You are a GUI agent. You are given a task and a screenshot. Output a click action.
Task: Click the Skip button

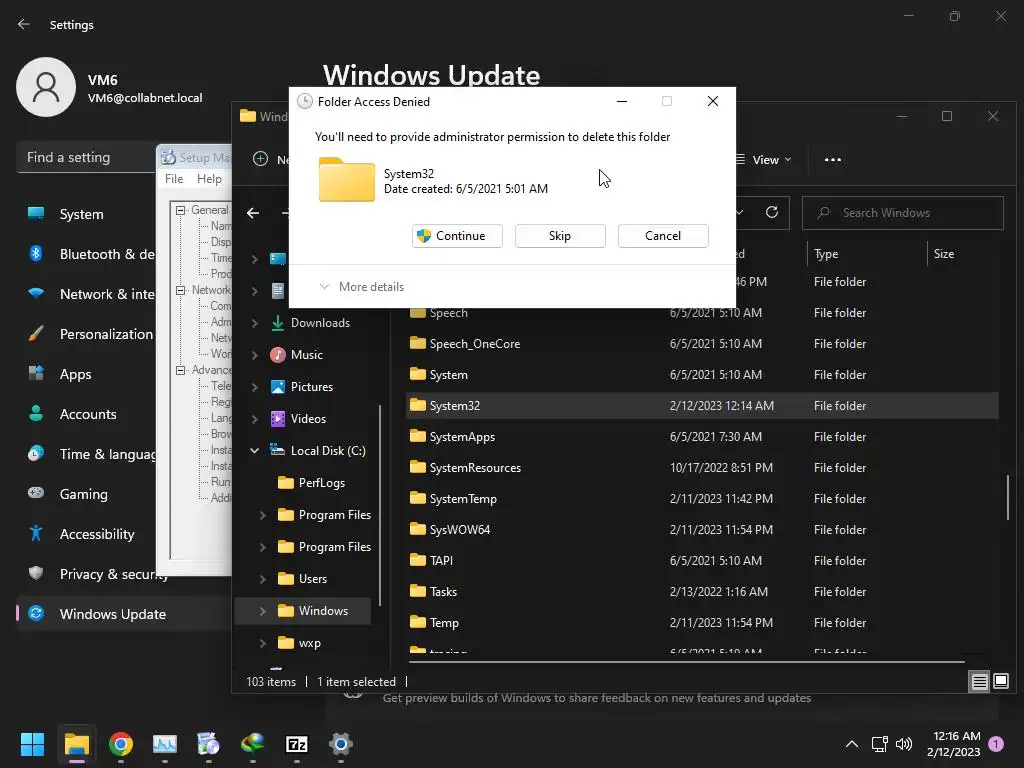tap(560, 236)
